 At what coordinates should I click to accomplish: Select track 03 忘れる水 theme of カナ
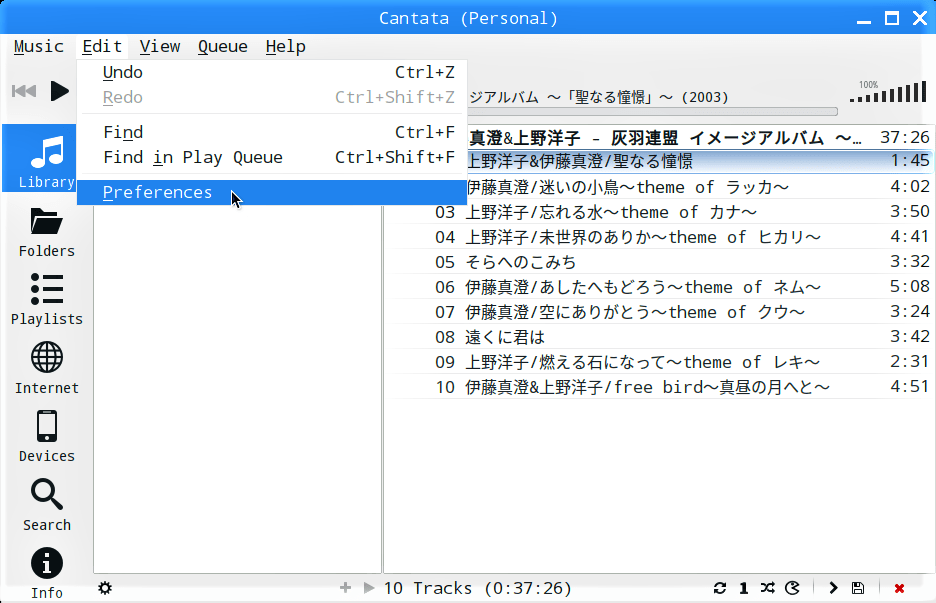tap(661, 212)
